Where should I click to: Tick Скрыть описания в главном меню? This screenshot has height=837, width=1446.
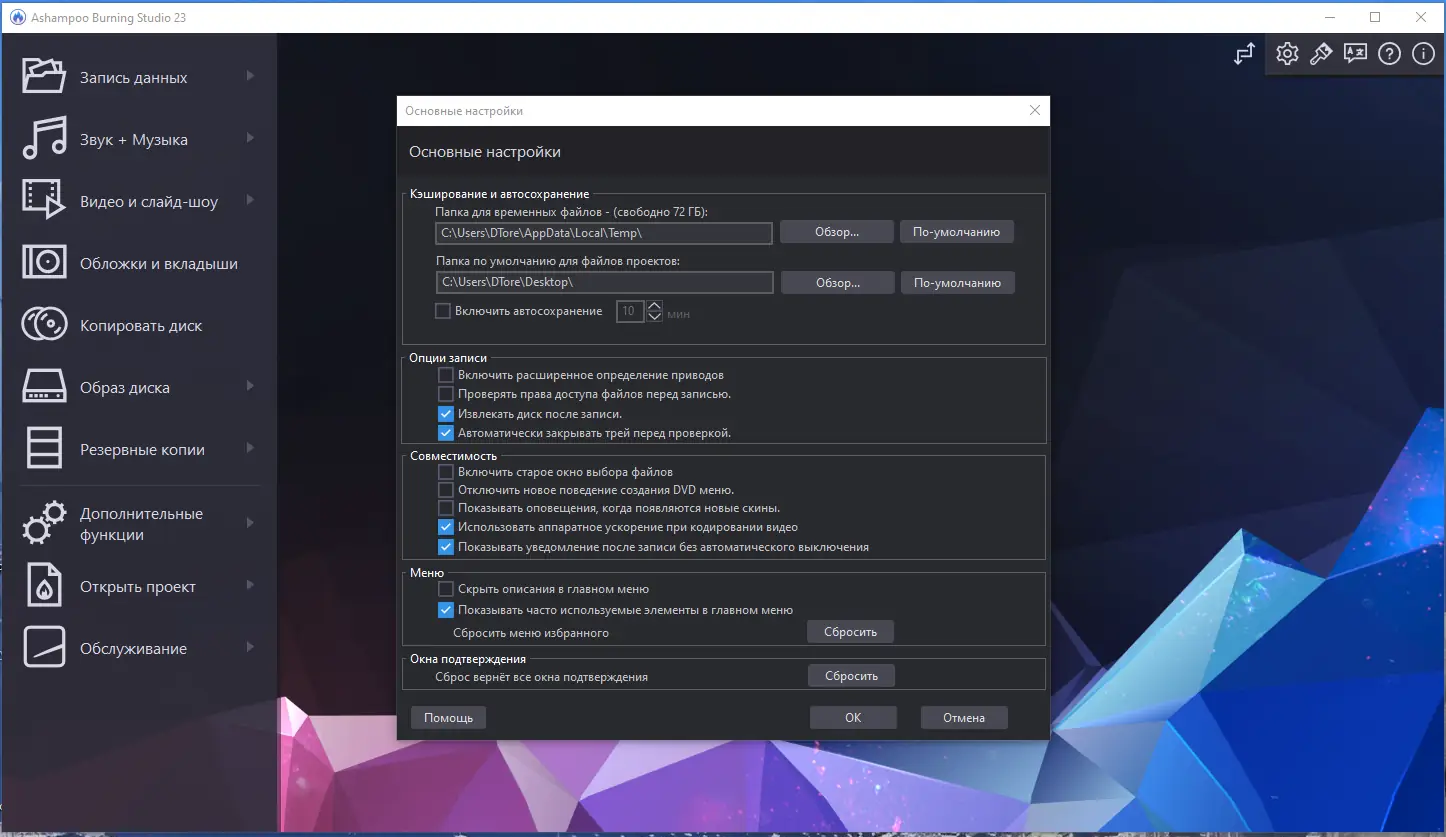[446, 589]
